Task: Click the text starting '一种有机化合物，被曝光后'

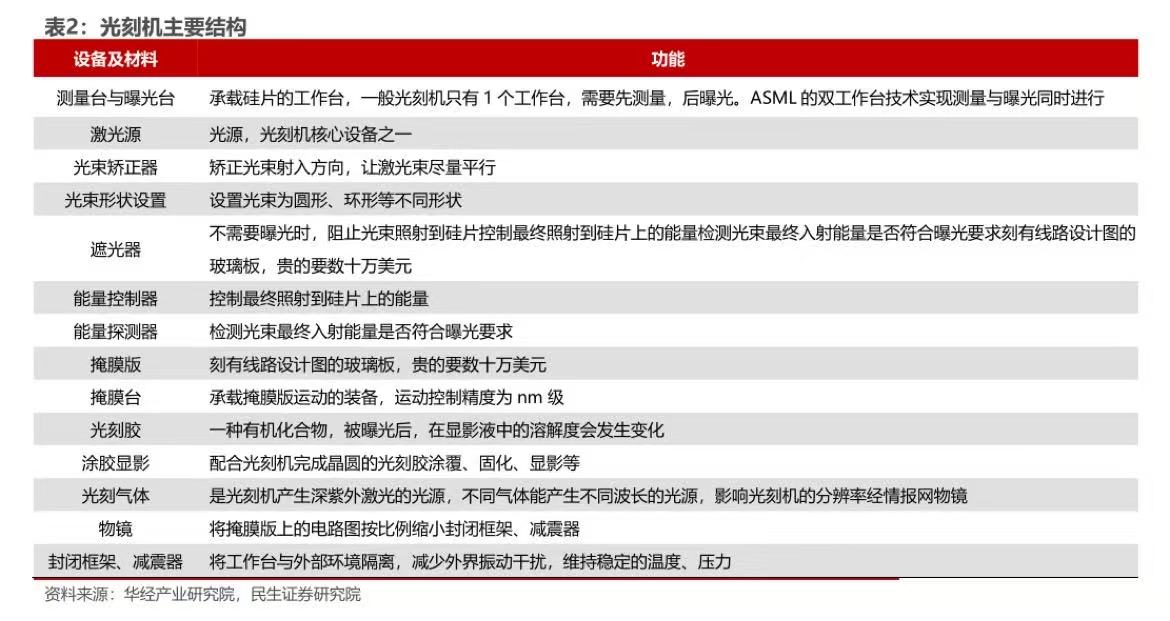Action: pyautogui.click(x=437, y=430)
